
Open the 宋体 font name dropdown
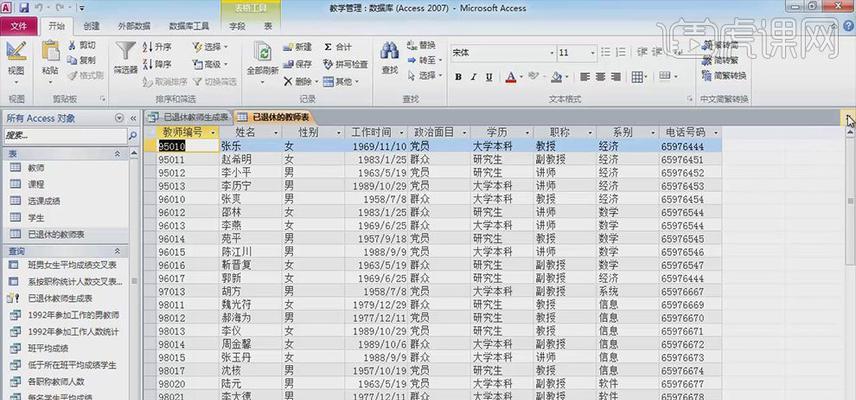[x=551, y=53]
